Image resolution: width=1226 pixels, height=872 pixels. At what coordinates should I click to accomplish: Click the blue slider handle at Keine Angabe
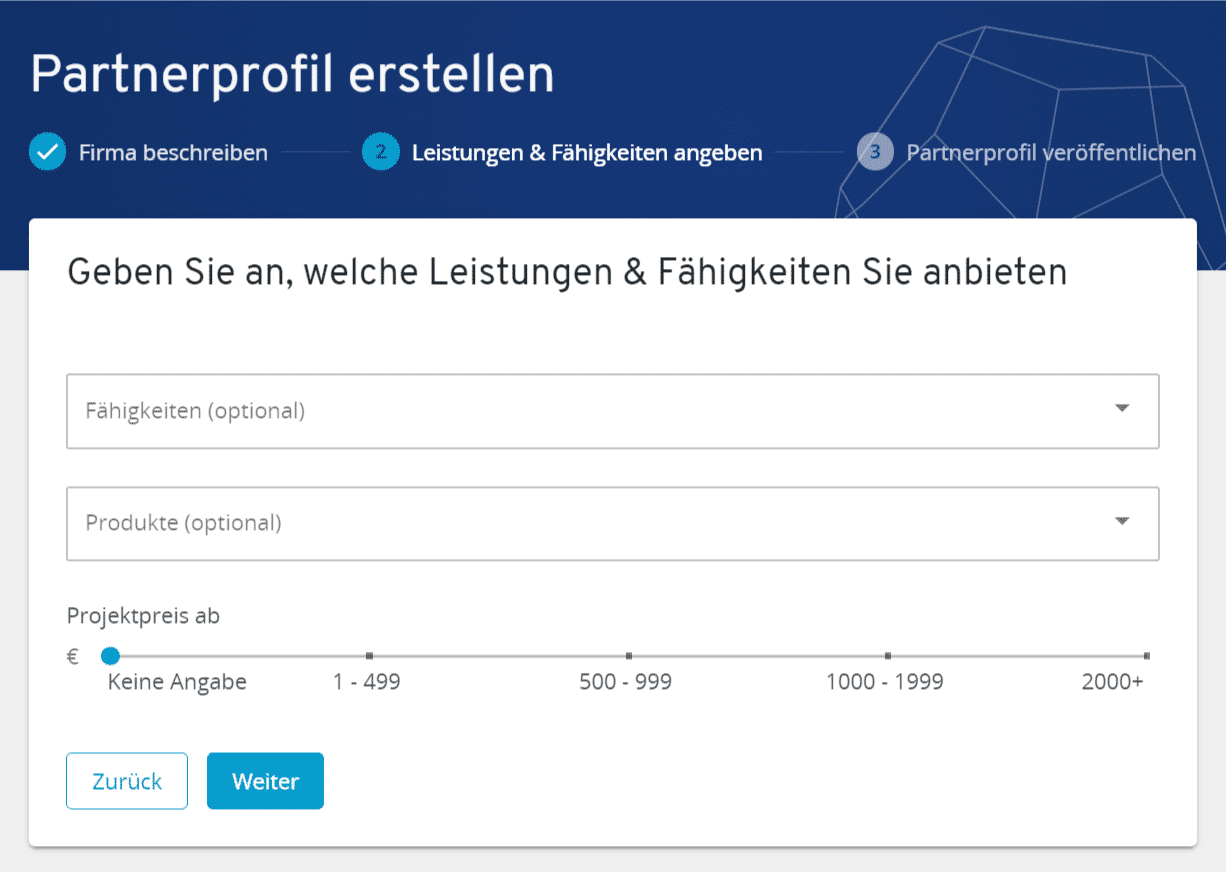(111, 656)
